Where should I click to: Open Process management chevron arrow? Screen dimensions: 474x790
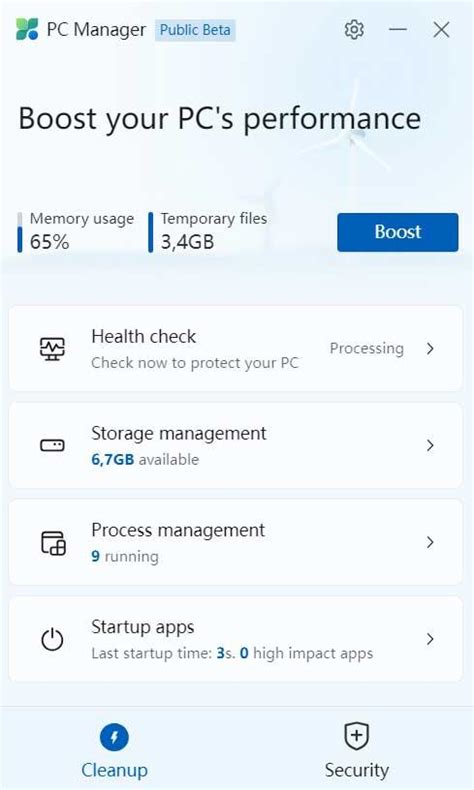430,542
